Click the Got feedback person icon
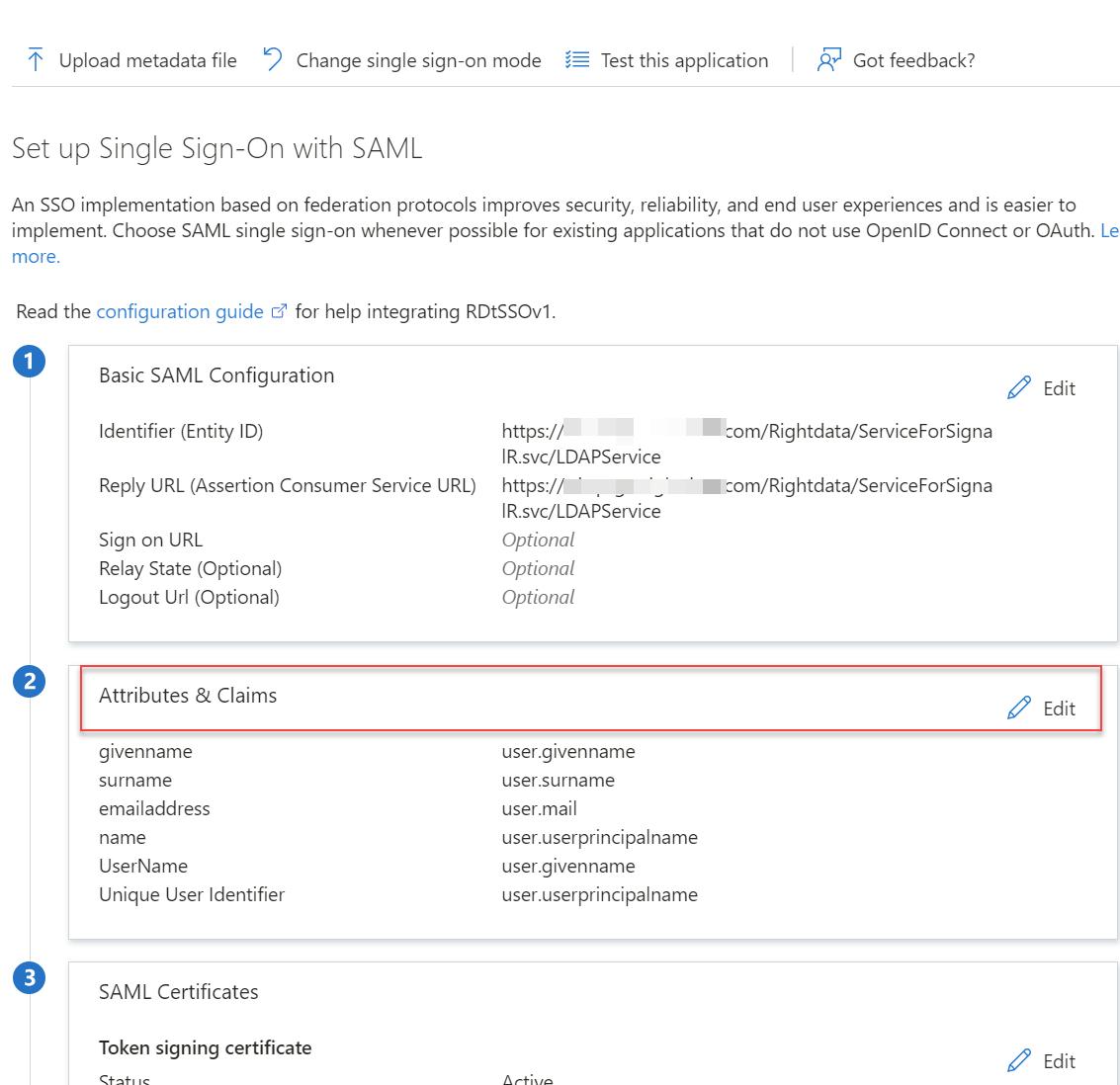Viewport: 1120px width, 1085px height. click(x=828, y=60)
